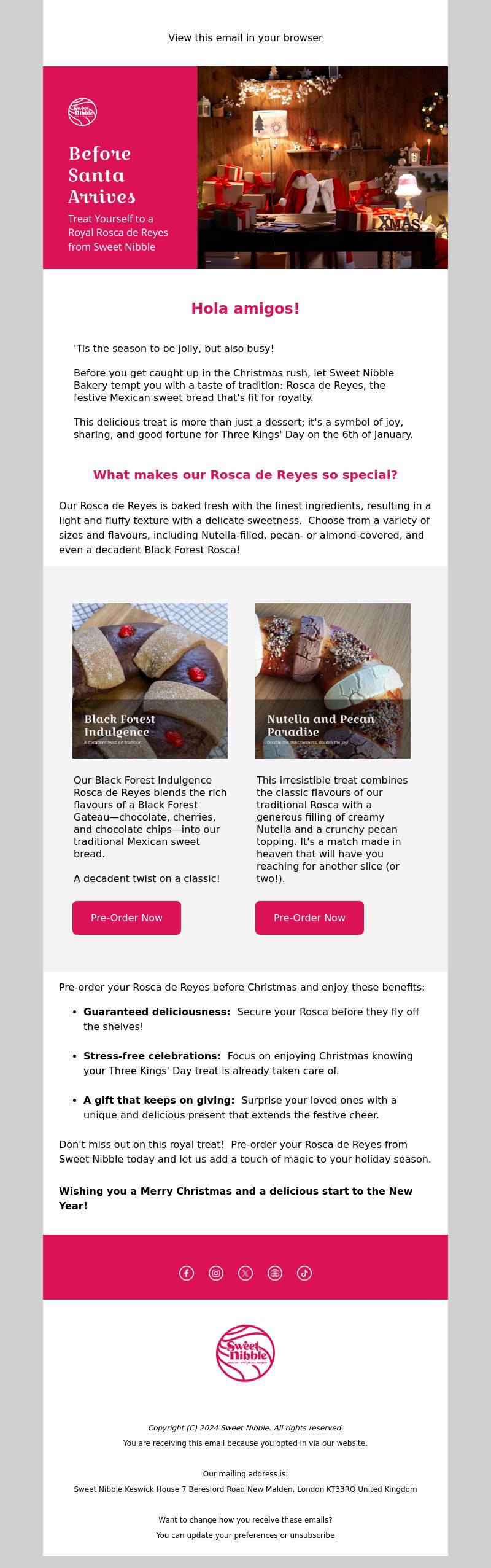
Task: Click 'View this email in your browser'
Action: 245,37
